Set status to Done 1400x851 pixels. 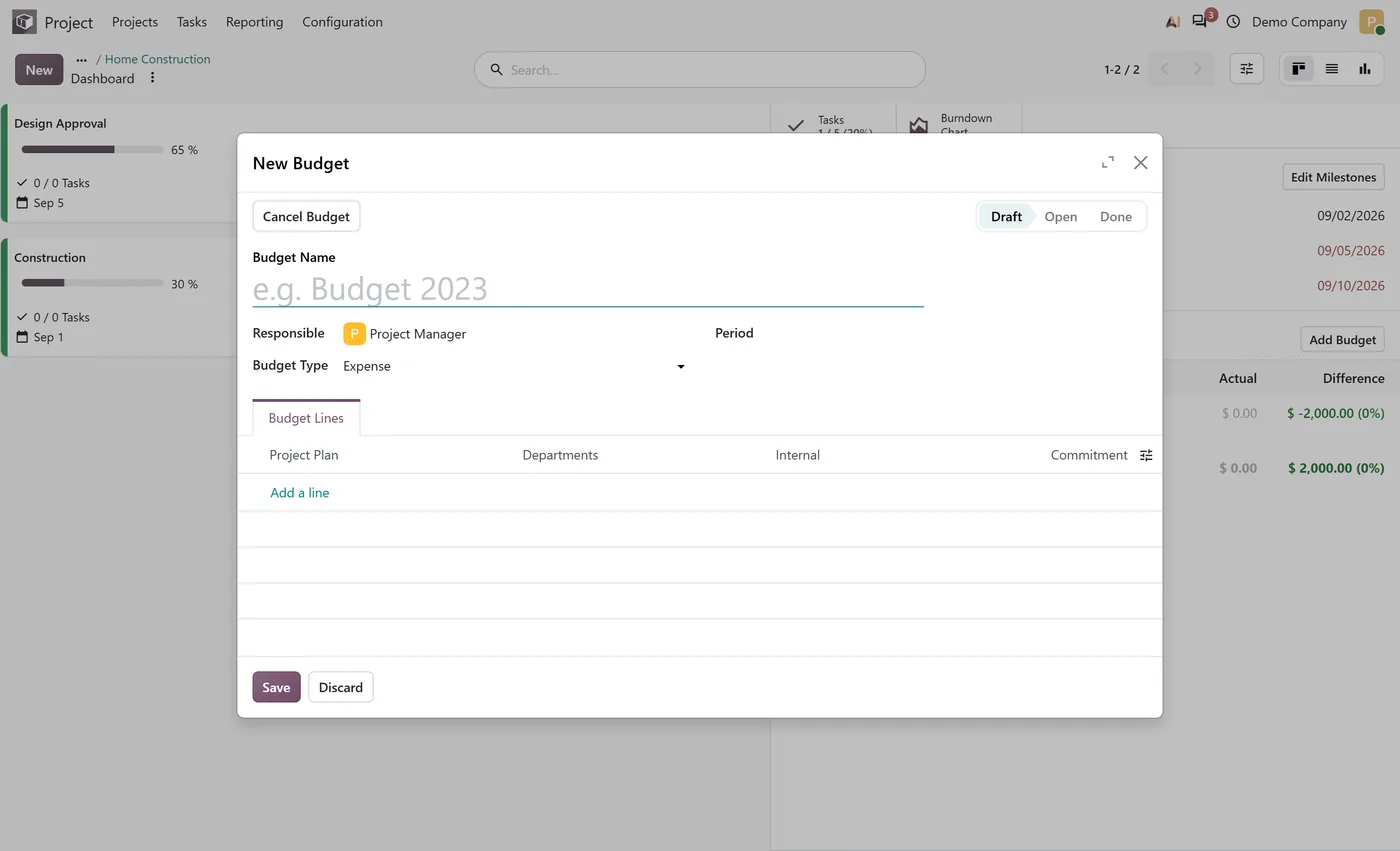1115,216
